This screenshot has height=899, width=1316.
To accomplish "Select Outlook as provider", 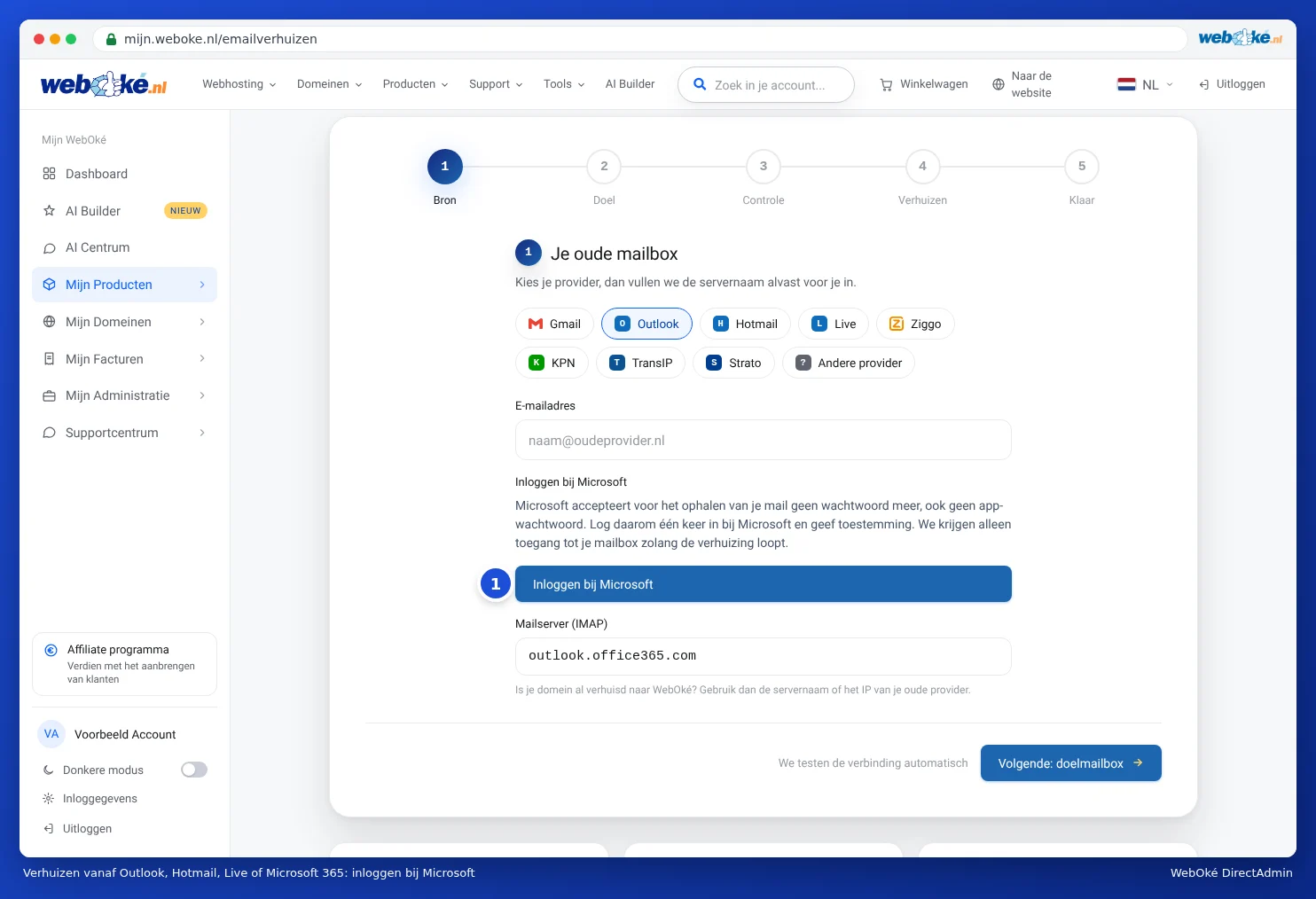I will pos(646,324).
